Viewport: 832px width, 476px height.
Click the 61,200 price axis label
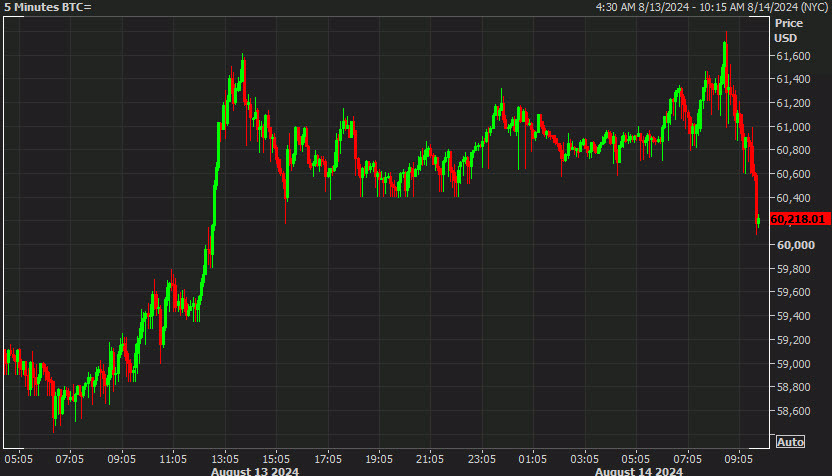click(793, 103)
